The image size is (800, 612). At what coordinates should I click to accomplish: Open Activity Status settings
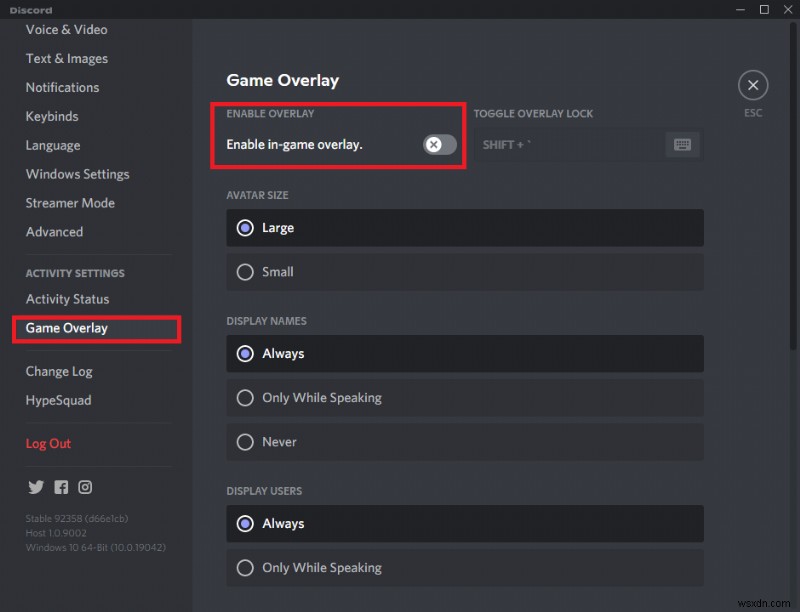(x=67, y=299)
